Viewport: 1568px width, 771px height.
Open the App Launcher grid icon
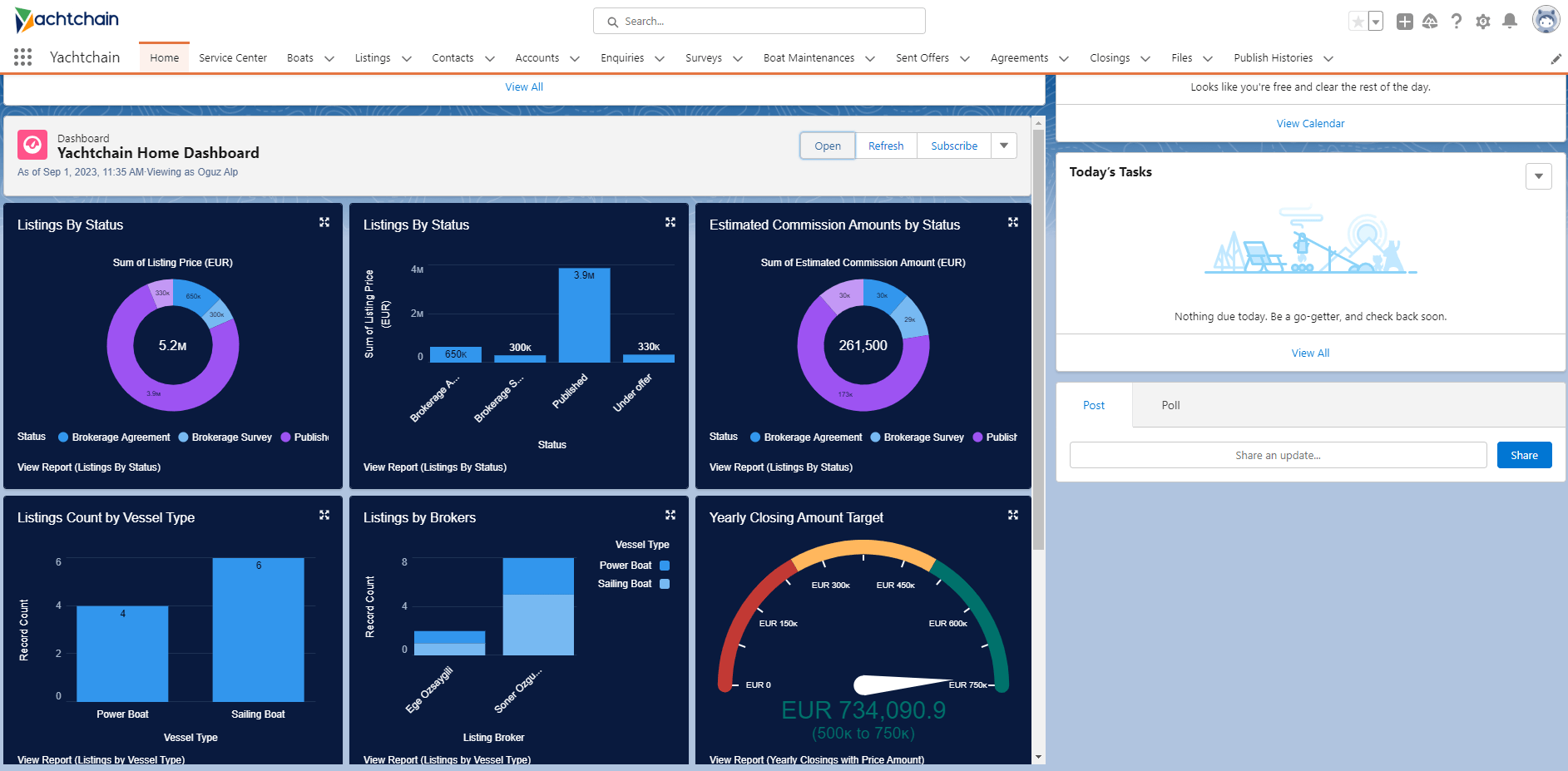point(22,57)
